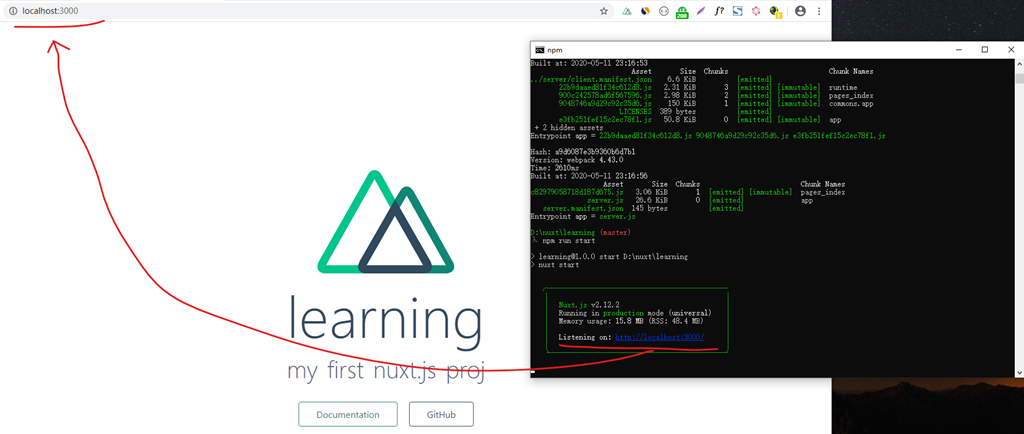
Task: Click 'server.manifest.json' asset row
Action: pos(643,208)
